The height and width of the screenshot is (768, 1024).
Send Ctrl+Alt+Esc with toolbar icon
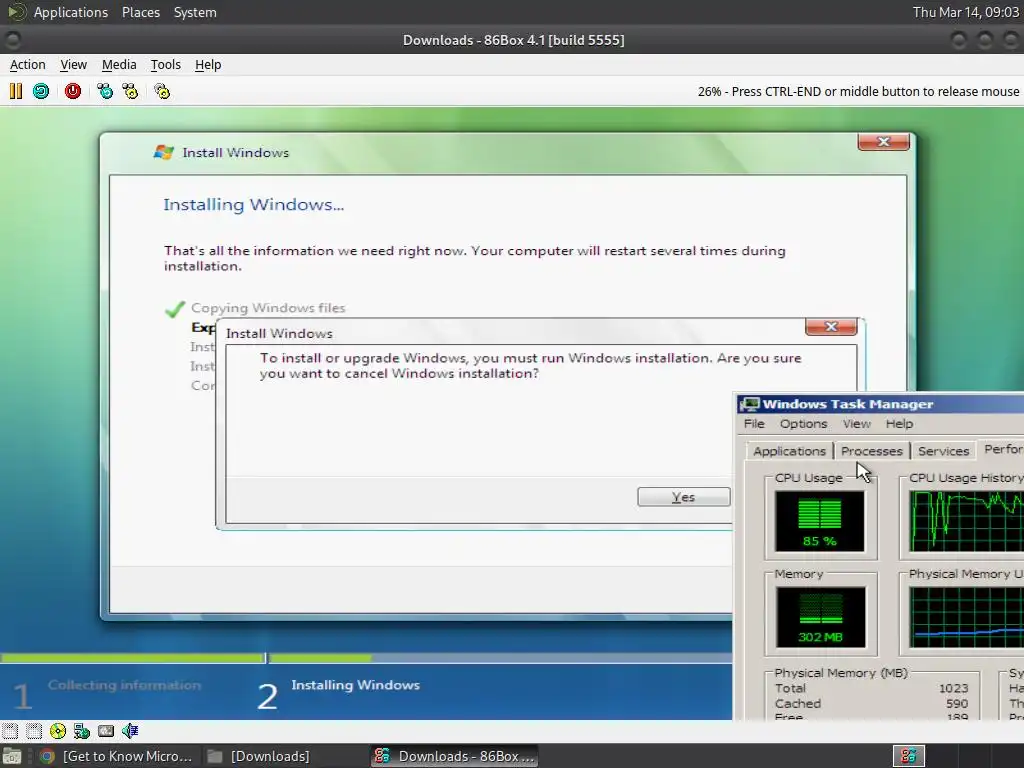130,91
